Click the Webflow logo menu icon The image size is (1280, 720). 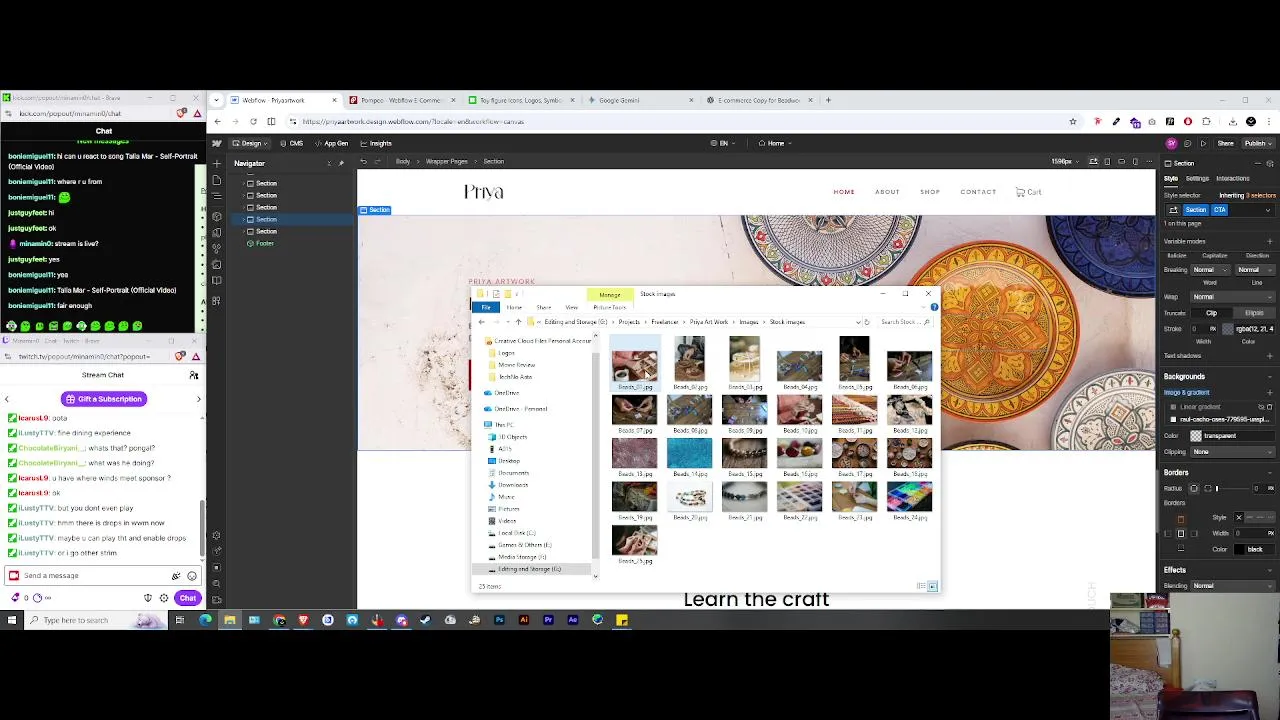click(x=216, y=143)
